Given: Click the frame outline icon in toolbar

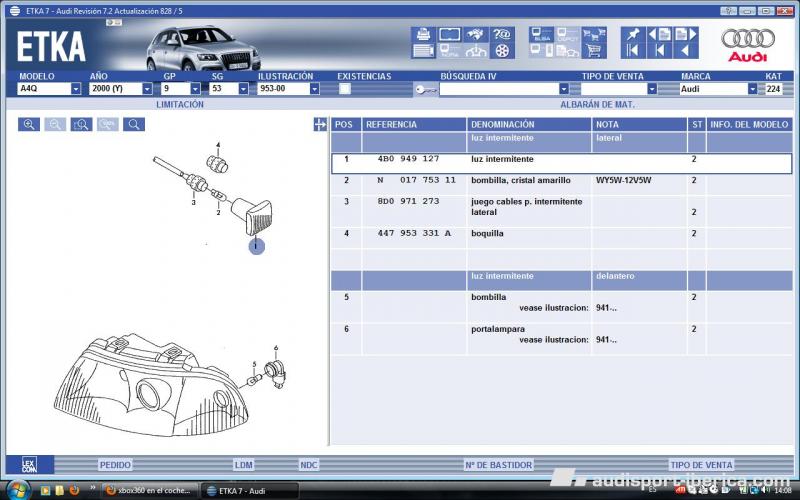Looking at the screenshot, I should point(449,35).
